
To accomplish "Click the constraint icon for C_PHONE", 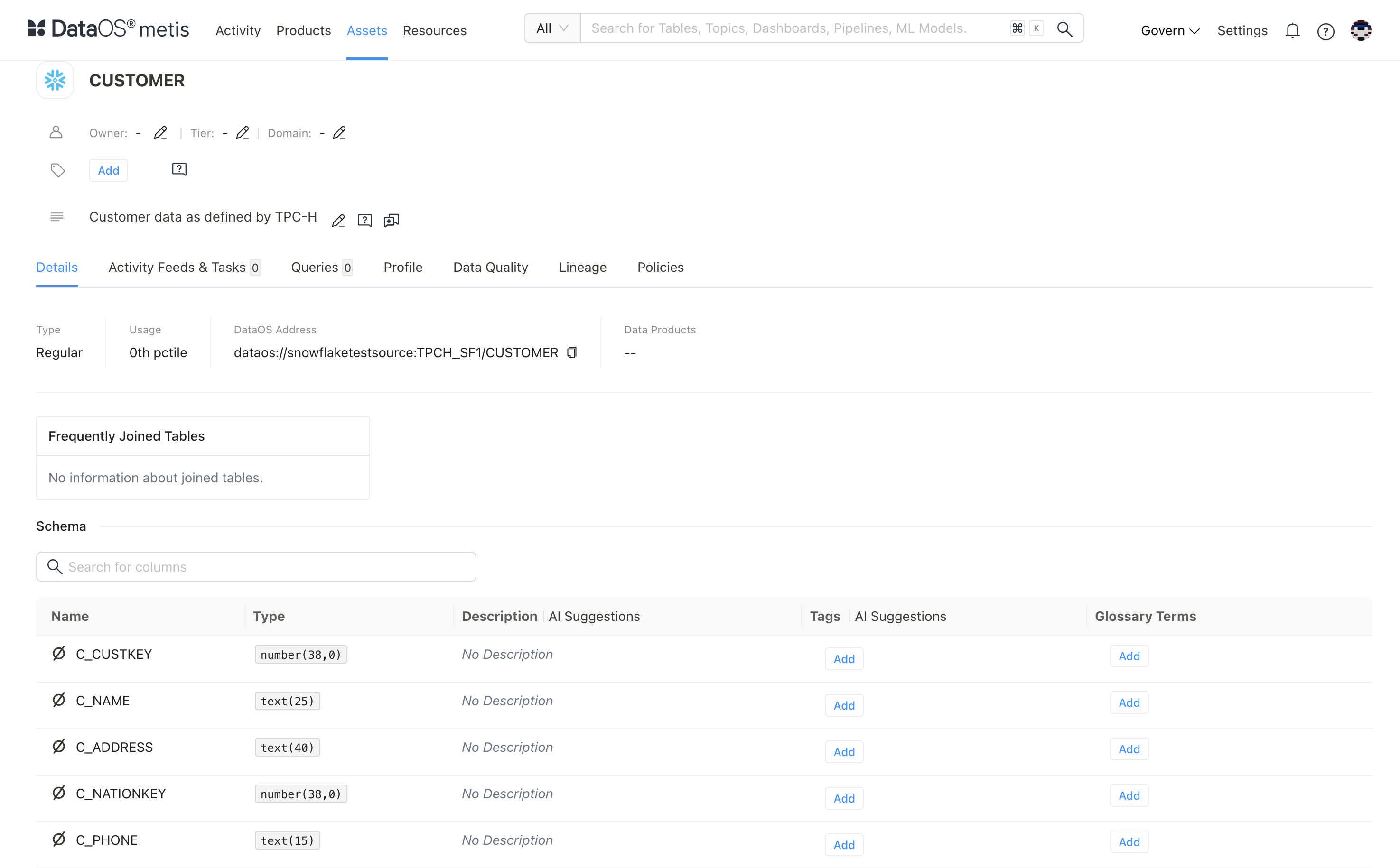I will (x=58, y=839).
